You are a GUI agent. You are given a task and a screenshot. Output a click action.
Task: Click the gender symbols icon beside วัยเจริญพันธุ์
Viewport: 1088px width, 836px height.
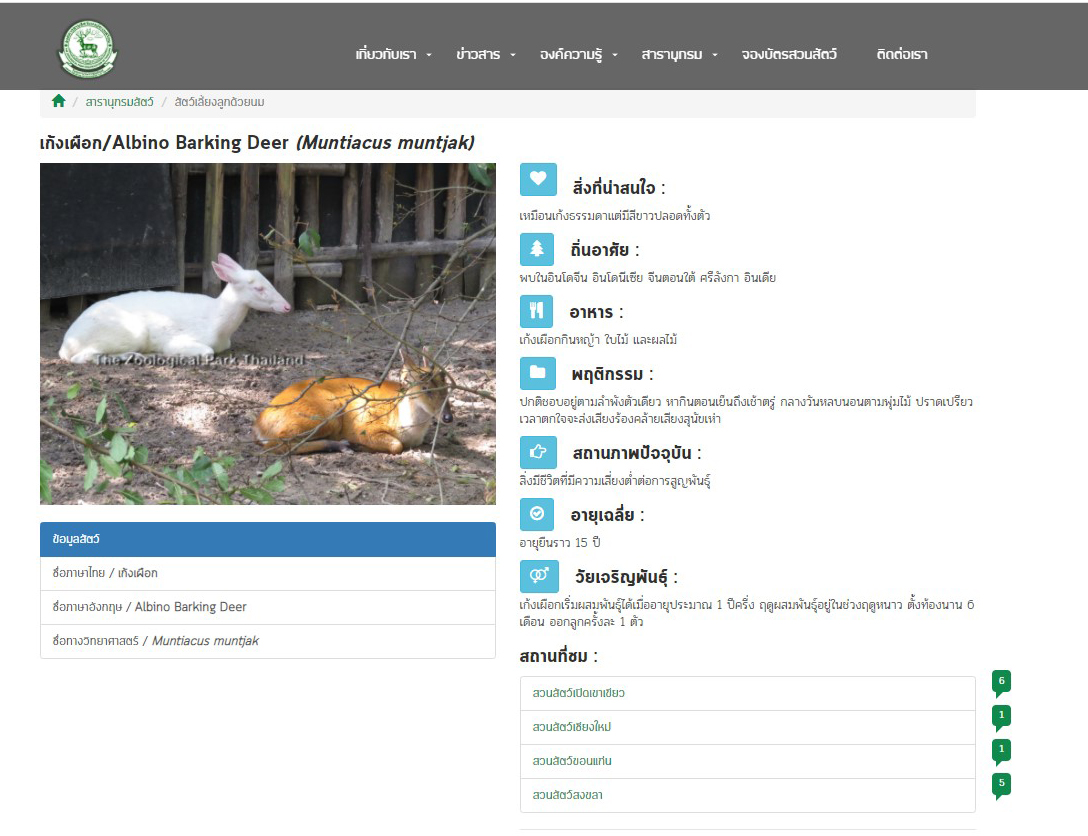click(x=537, y=576)
